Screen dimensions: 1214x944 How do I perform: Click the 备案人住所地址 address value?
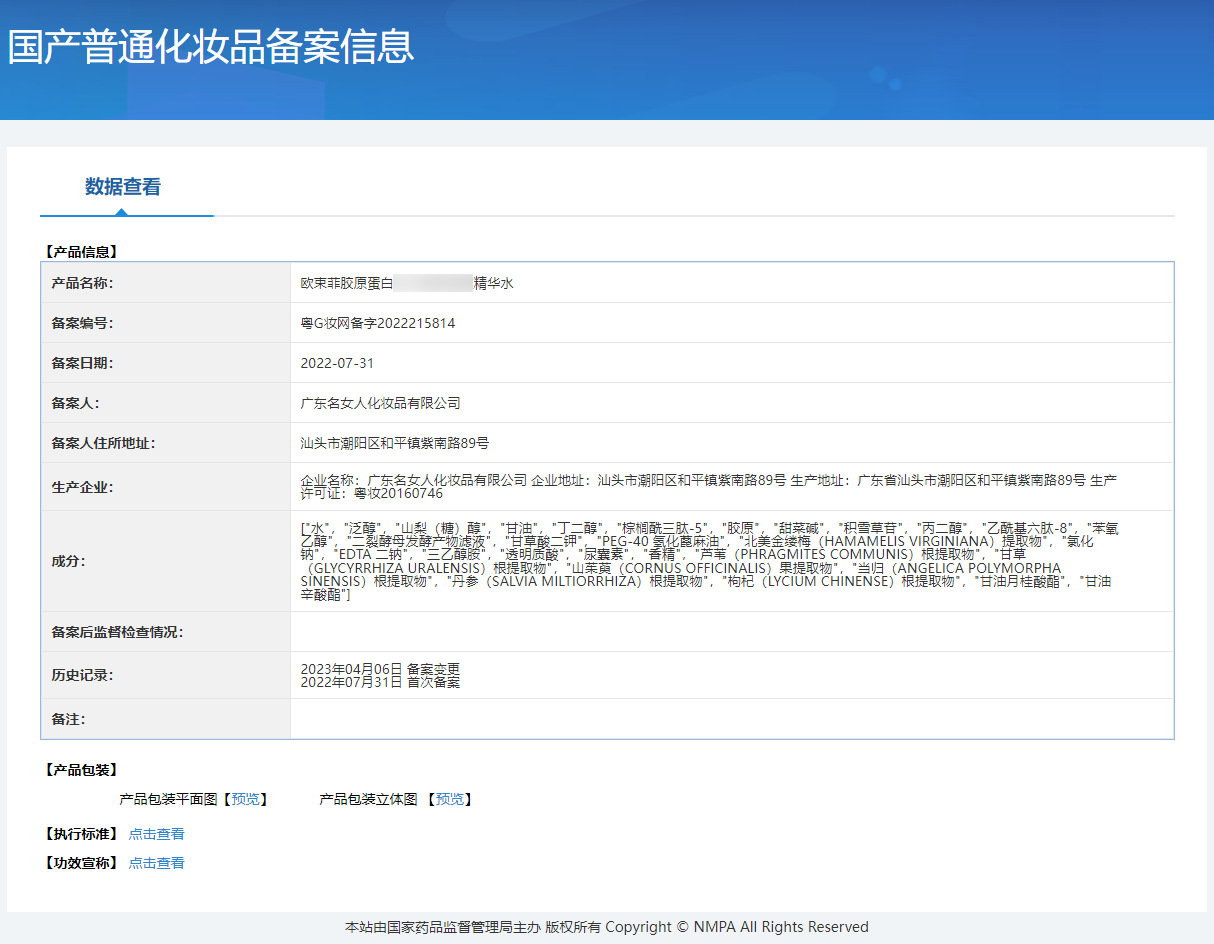(x=394, y=443)
